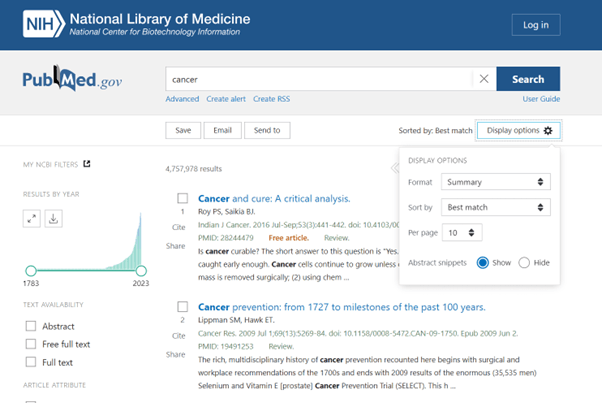Click the 'Roy PS, Saikia BJ.' authors line

click(x=227, y=211)
